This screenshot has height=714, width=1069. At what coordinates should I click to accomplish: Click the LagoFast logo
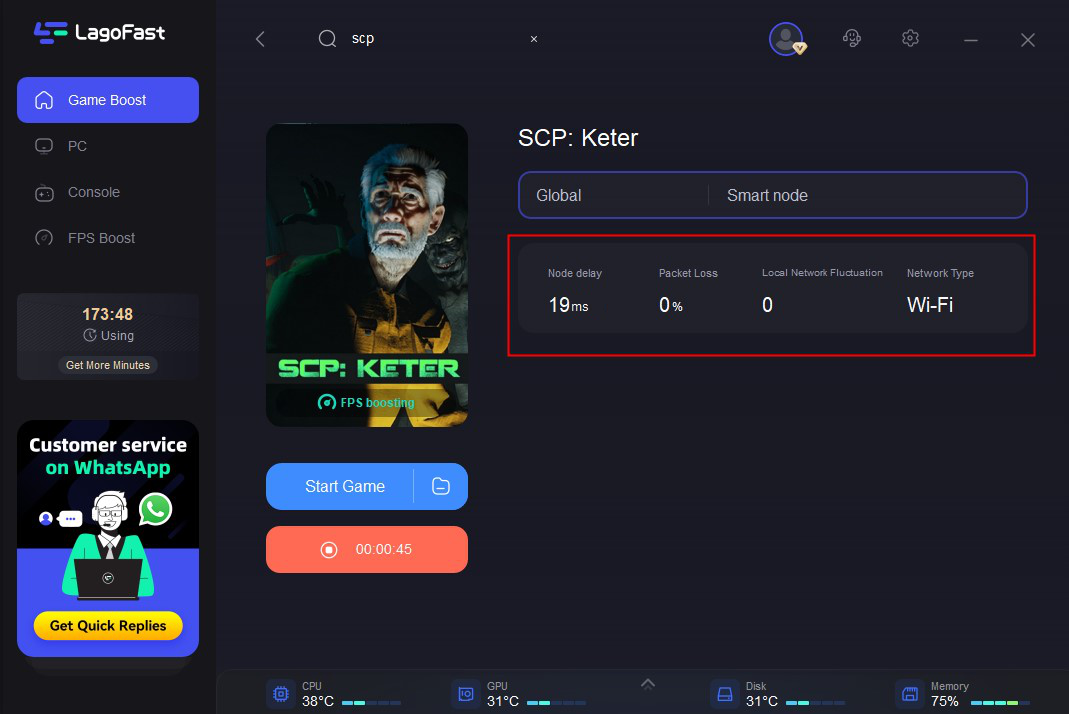(x=100, y=32)
